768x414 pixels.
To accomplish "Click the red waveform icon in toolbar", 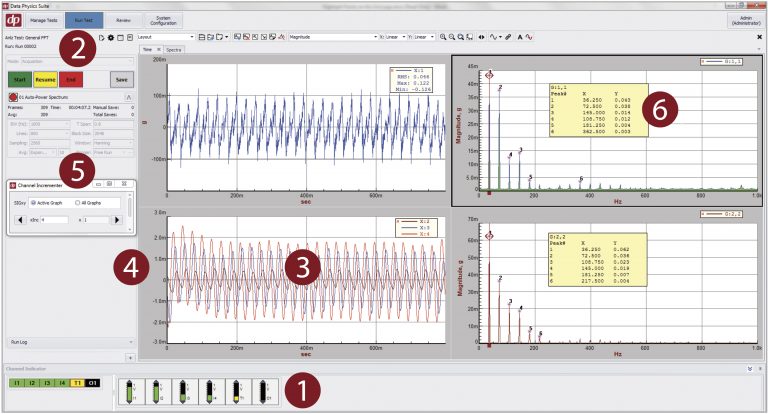I will [529, 37].
